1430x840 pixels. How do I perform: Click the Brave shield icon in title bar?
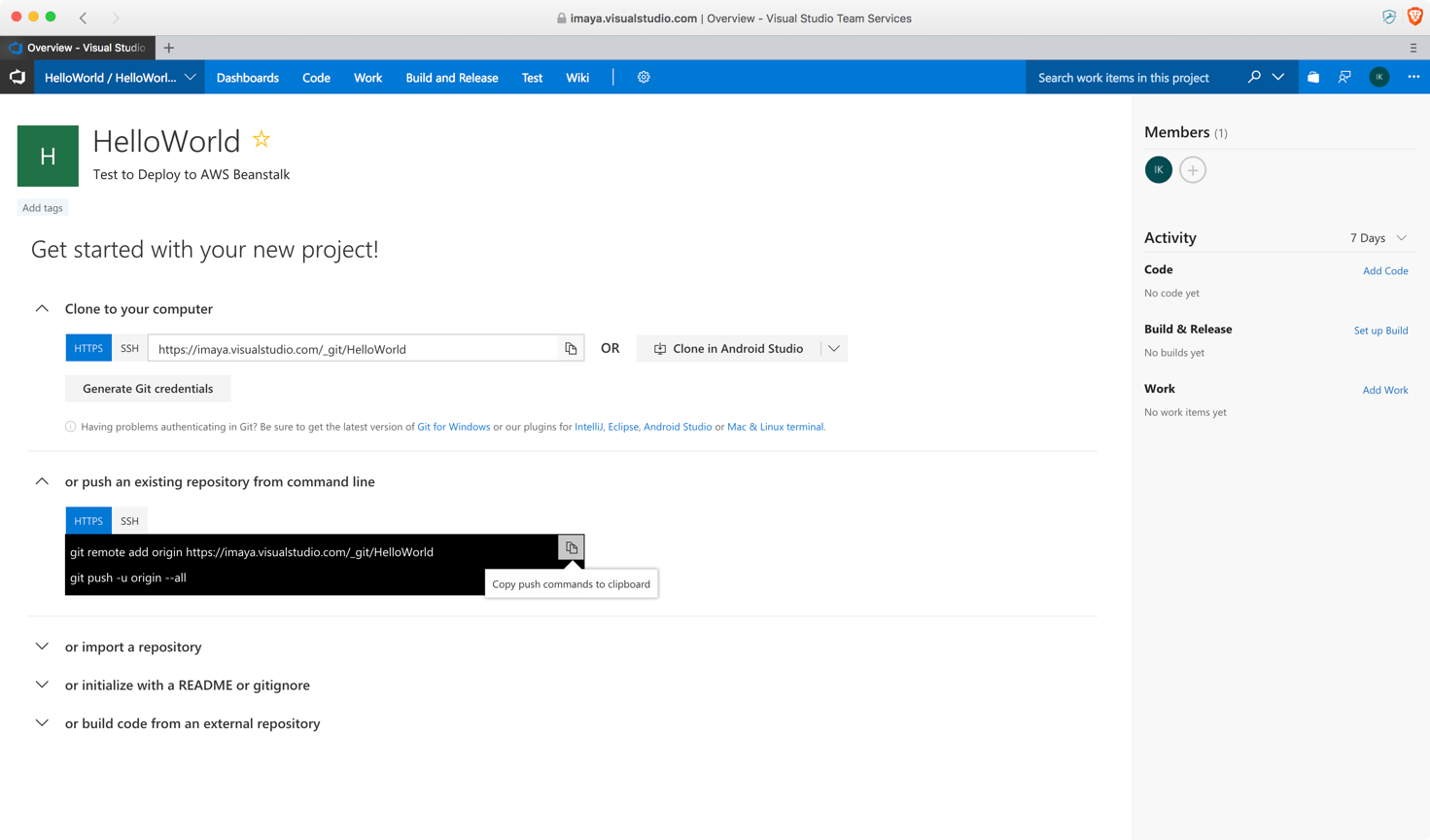(1389, 17)
